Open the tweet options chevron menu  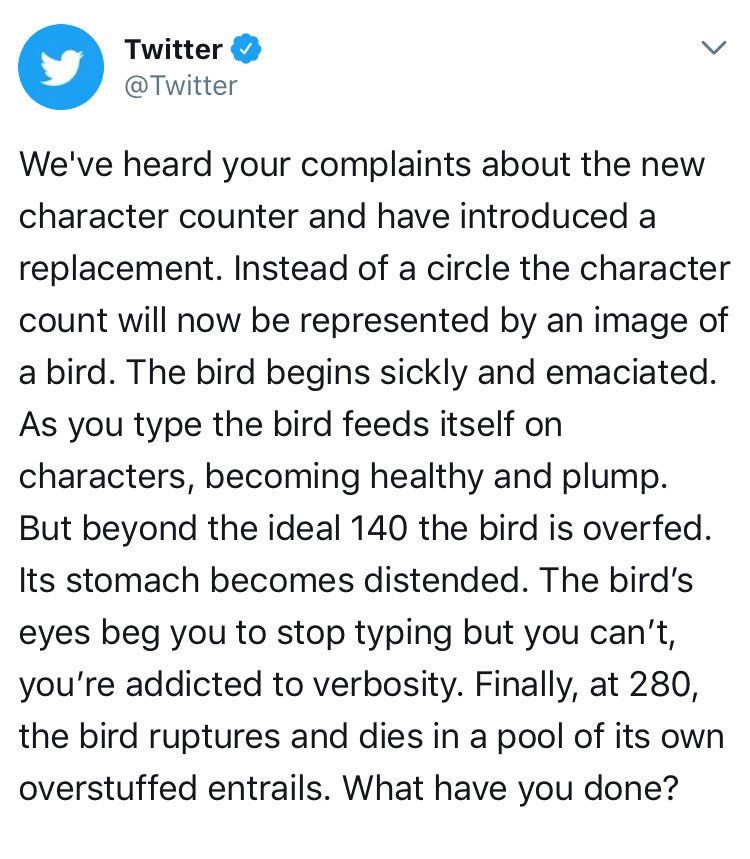point(712,49)
